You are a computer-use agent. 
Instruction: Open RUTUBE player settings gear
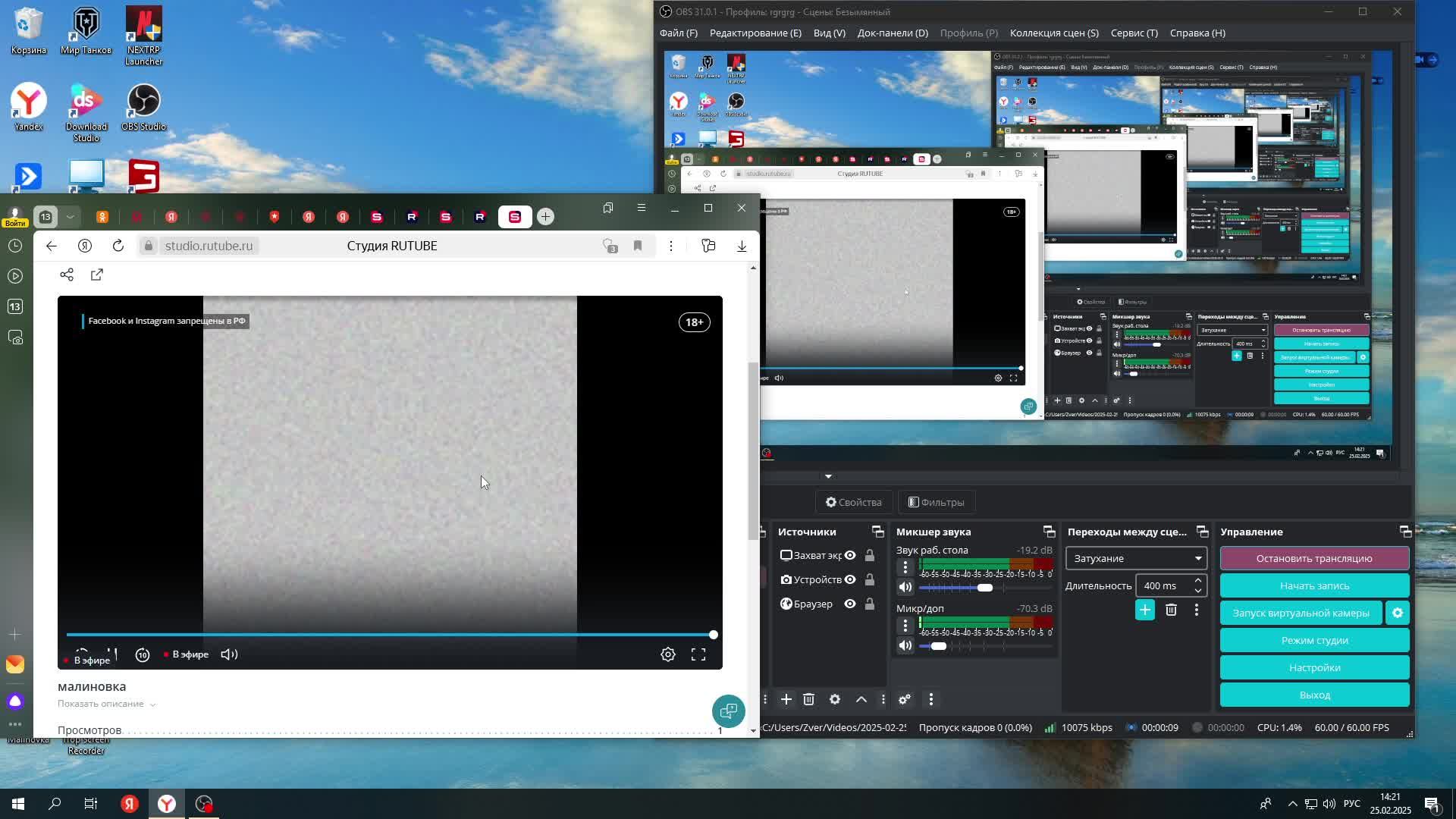coord(667,654)
